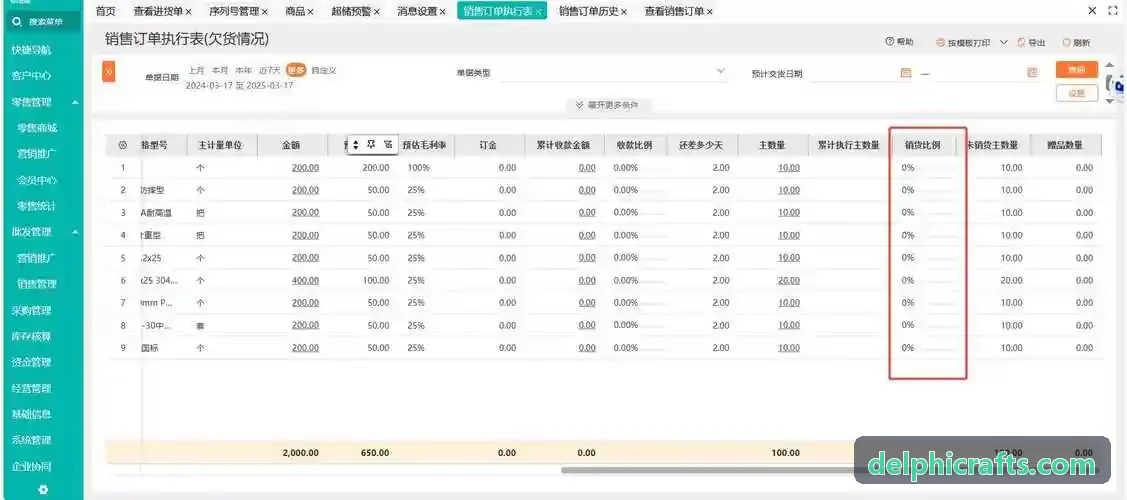Open 客户中心 in the sidebar
Viewport: 1127px width, 500px height.
point(32,75)
